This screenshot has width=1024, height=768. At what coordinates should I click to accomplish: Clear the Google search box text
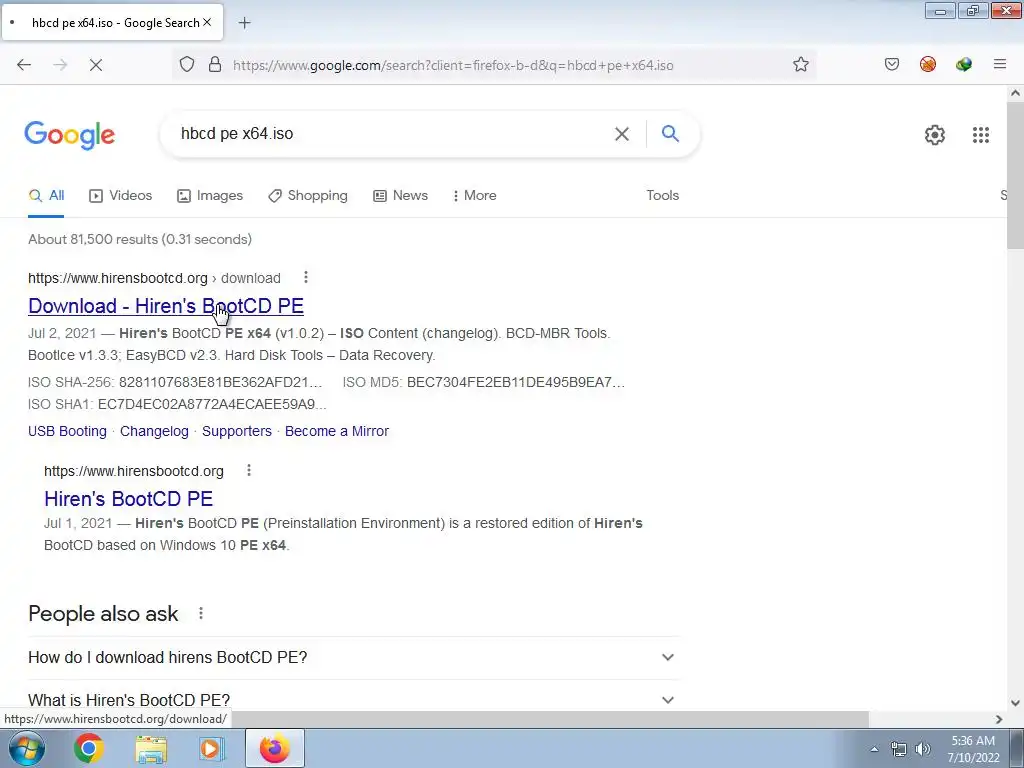point(622,134)
